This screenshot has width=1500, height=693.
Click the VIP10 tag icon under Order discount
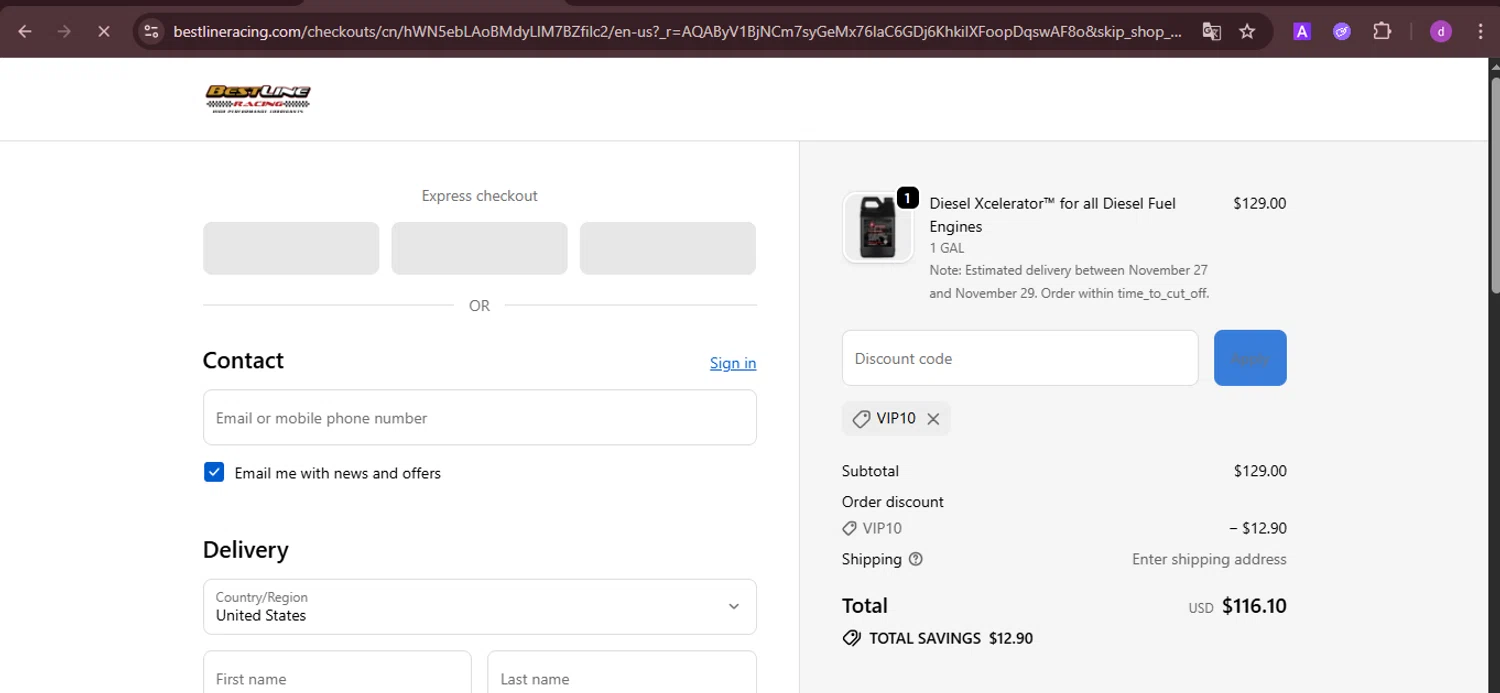pos(850,528)
